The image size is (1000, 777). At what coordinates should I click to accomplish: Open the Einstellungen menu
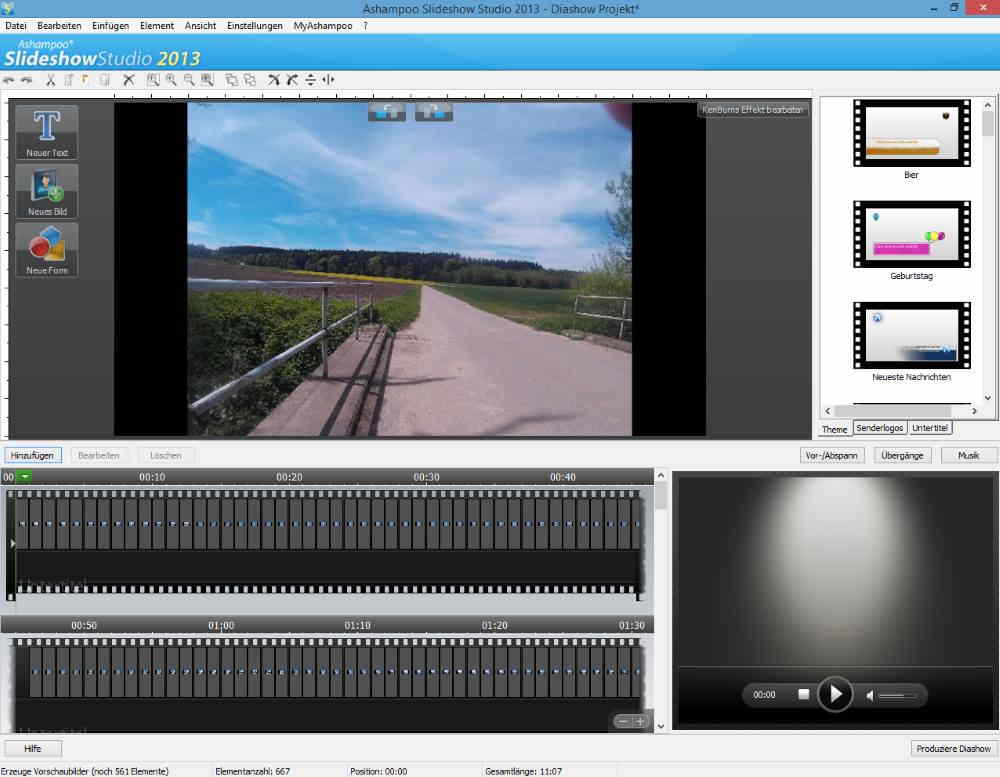point(254,25)
